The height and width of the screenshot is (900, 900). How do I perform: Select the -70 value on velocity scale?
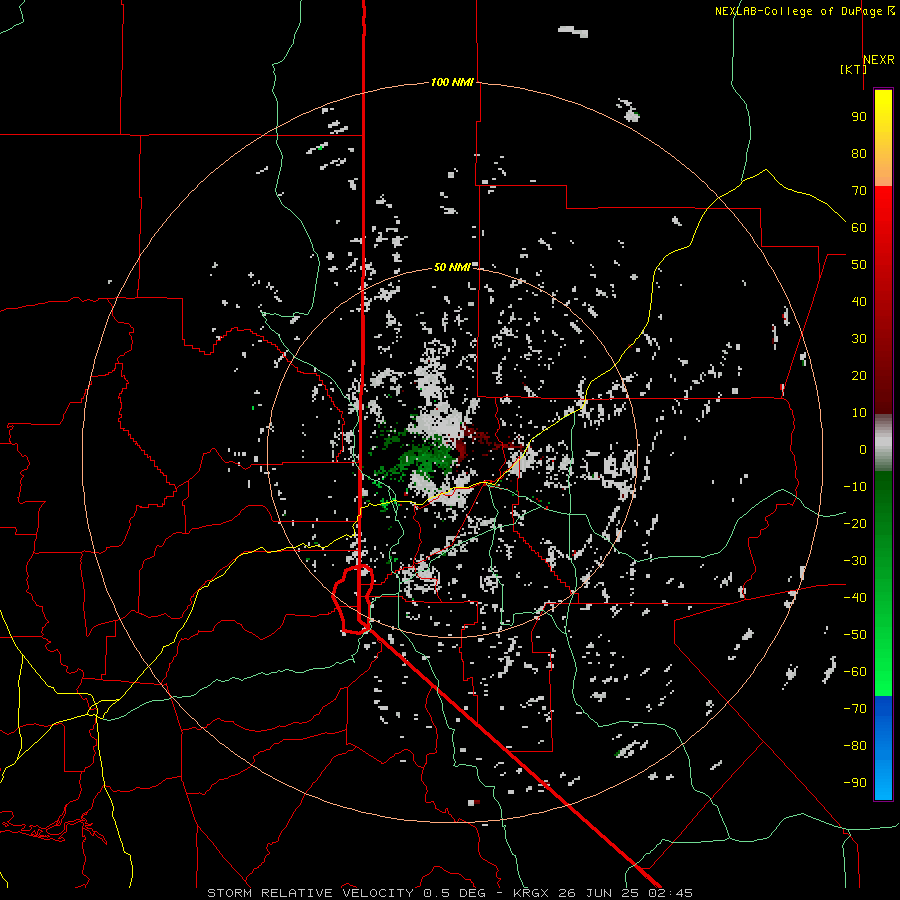855,709
